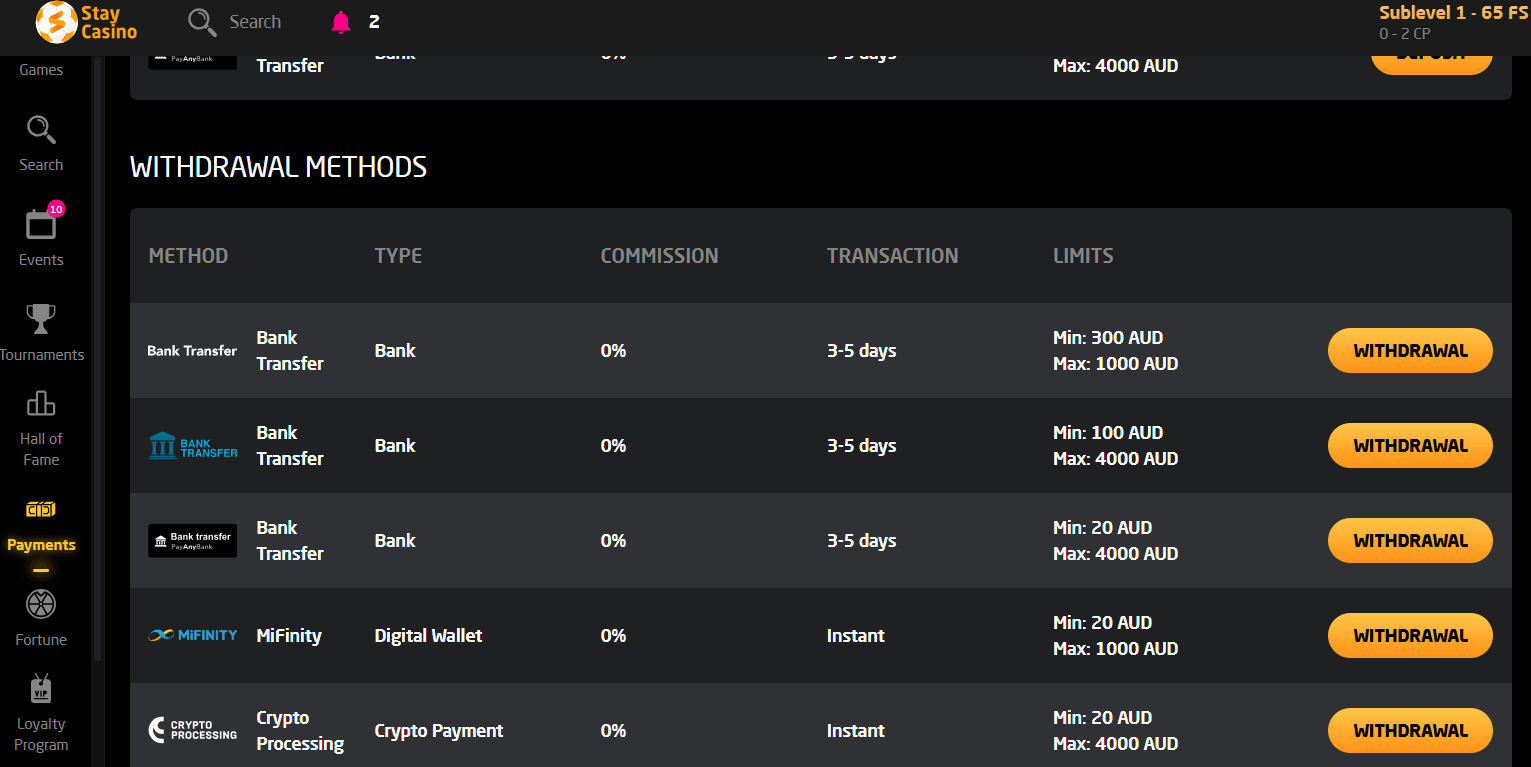
Task: Withdraw via Bank Transfer with Min 300 AUD
Action: [1410, 351]
